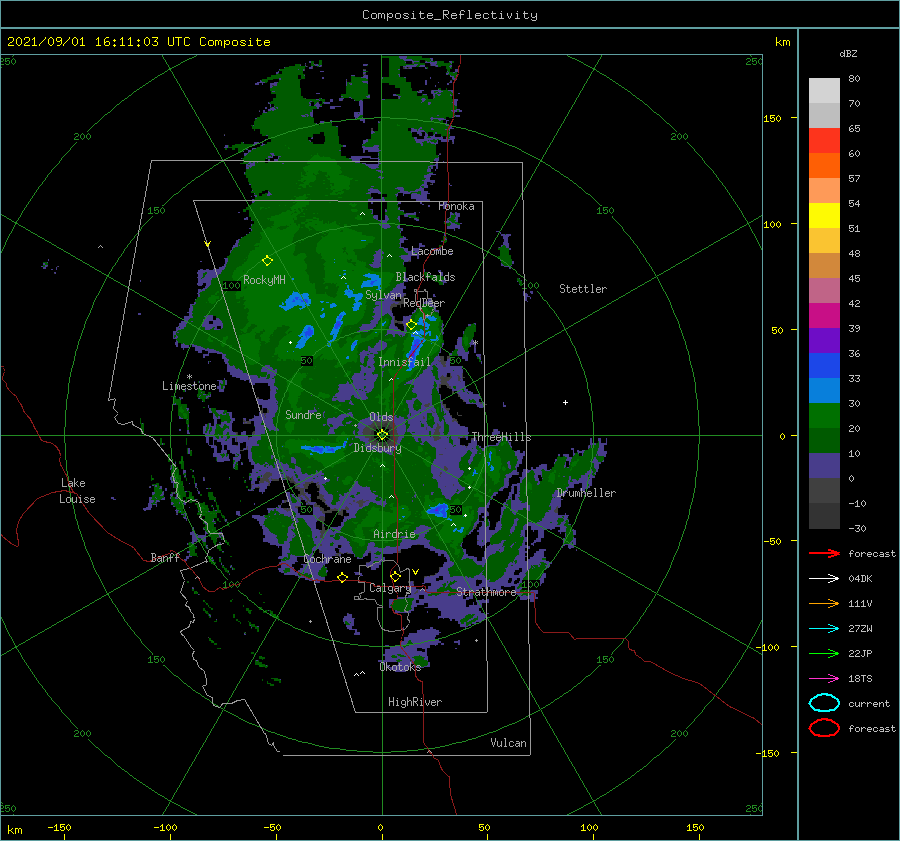Image resolution: width=900 pixels, height=841 pixels.
Task: Click the Didsbury town label
Action: click(377, 448)
